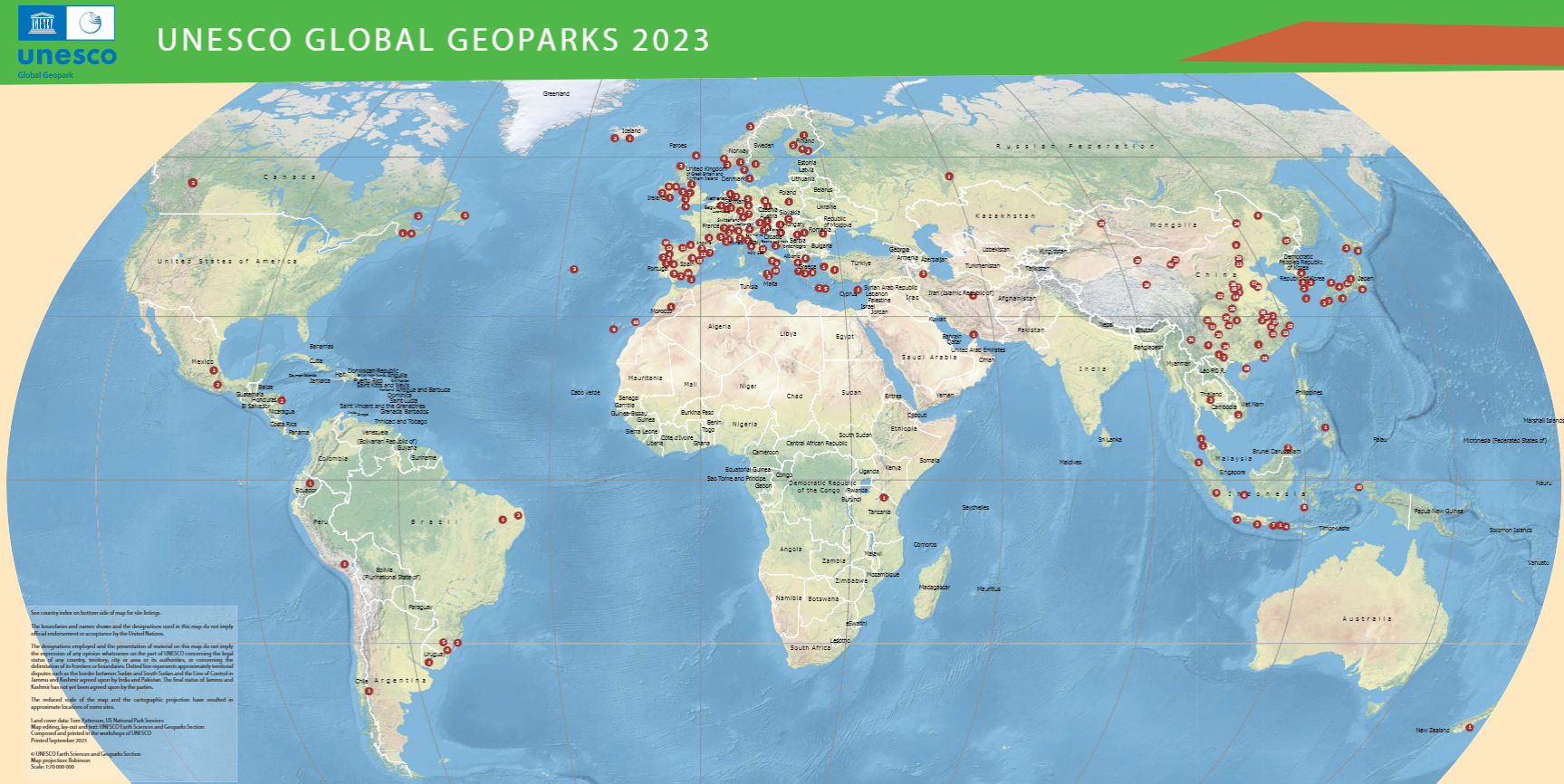Click the 'Maldives' label
Viewport: 1564px width, 784px height.
(x=1070, y=462)
